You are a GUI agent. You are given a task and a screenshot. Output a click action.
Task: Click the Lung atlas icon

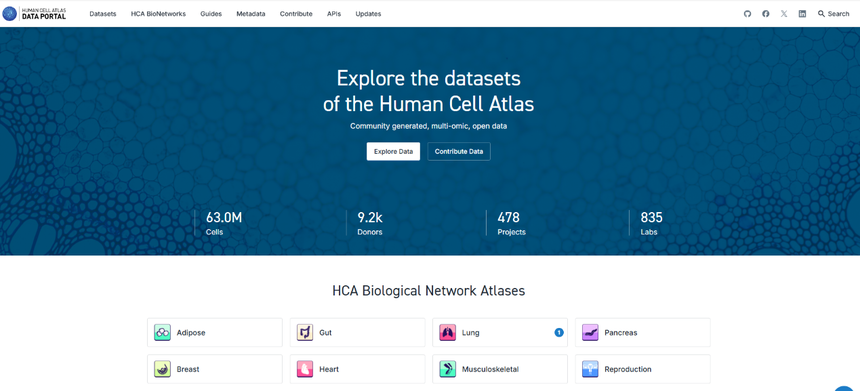coord(448,332)
